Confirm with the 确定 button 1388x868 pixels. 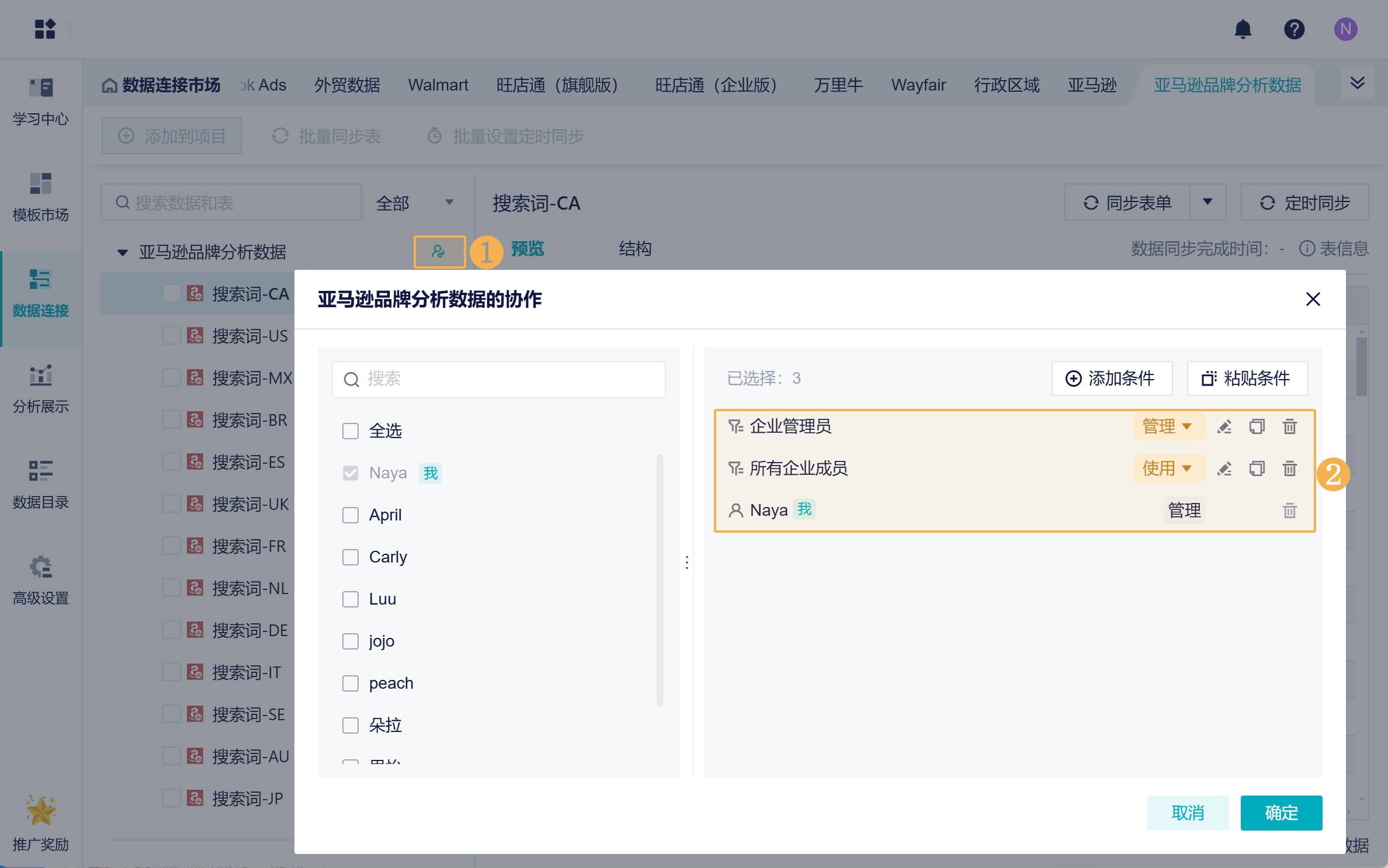pos(1281,813)
